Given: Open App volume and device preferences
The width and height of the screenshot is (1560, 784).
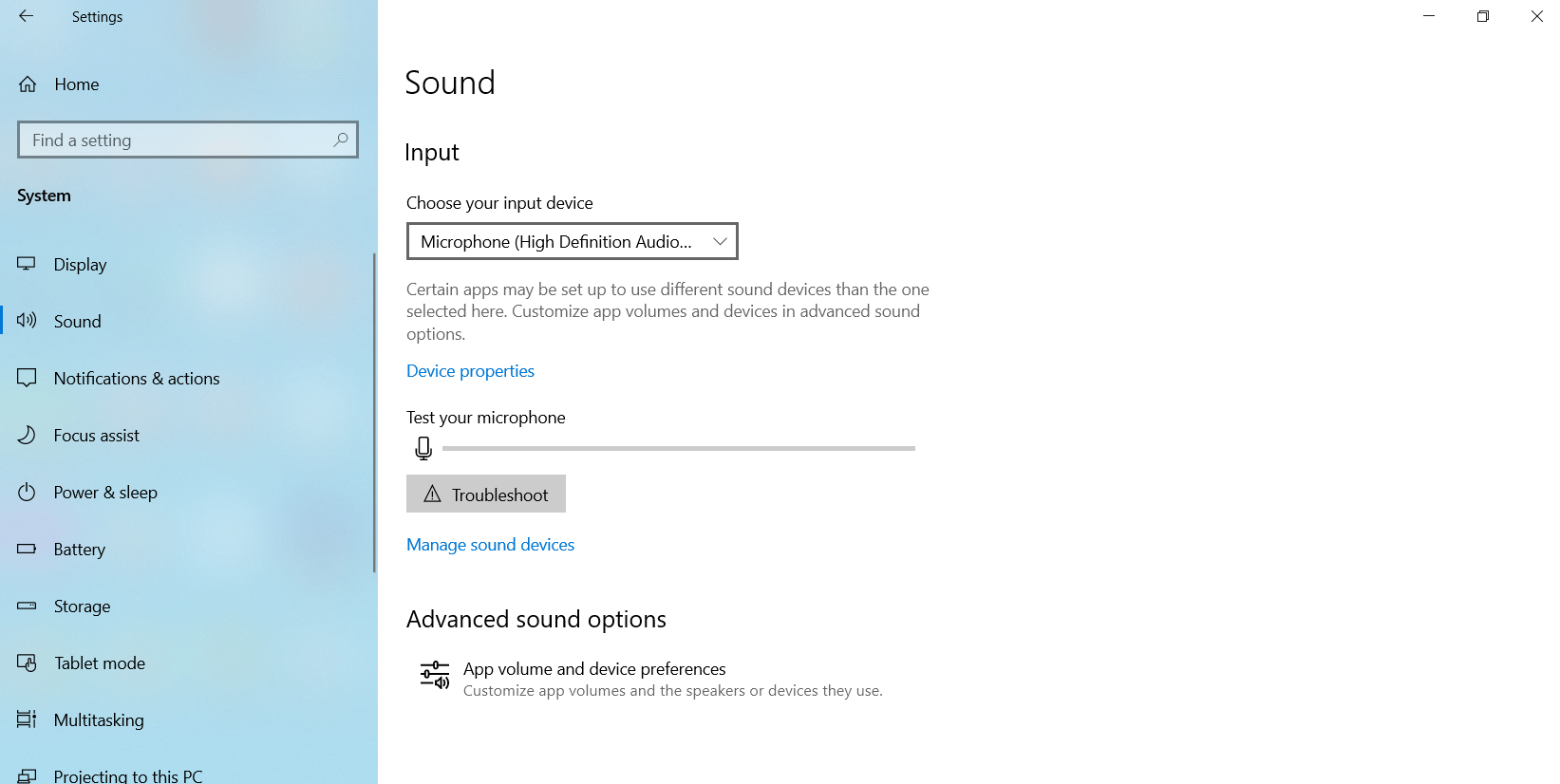Looking at the screenshot, I should coord(594,669).
